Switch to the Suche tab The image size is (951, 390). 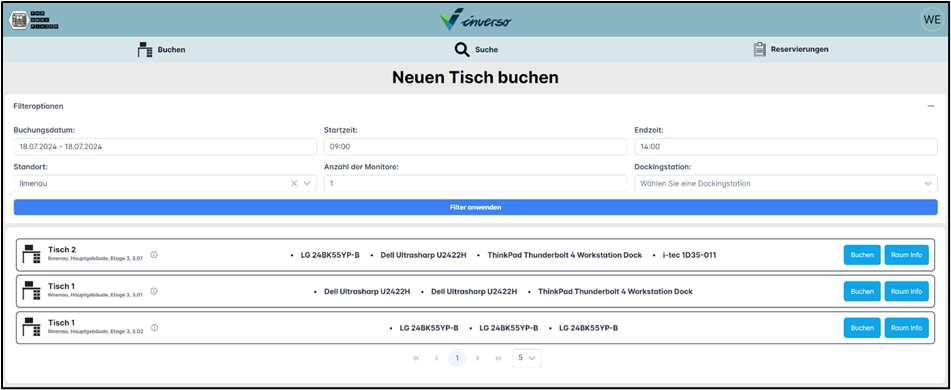click(476, 50)
